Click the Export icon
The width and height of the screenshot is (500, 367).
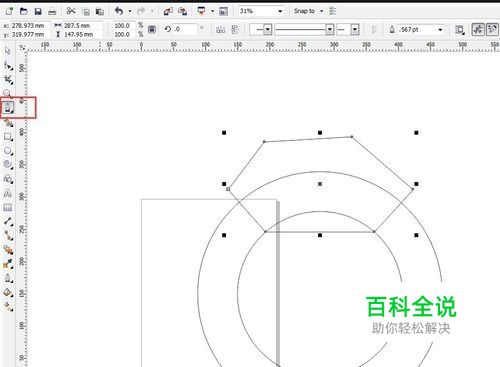[x=182, y=11]
